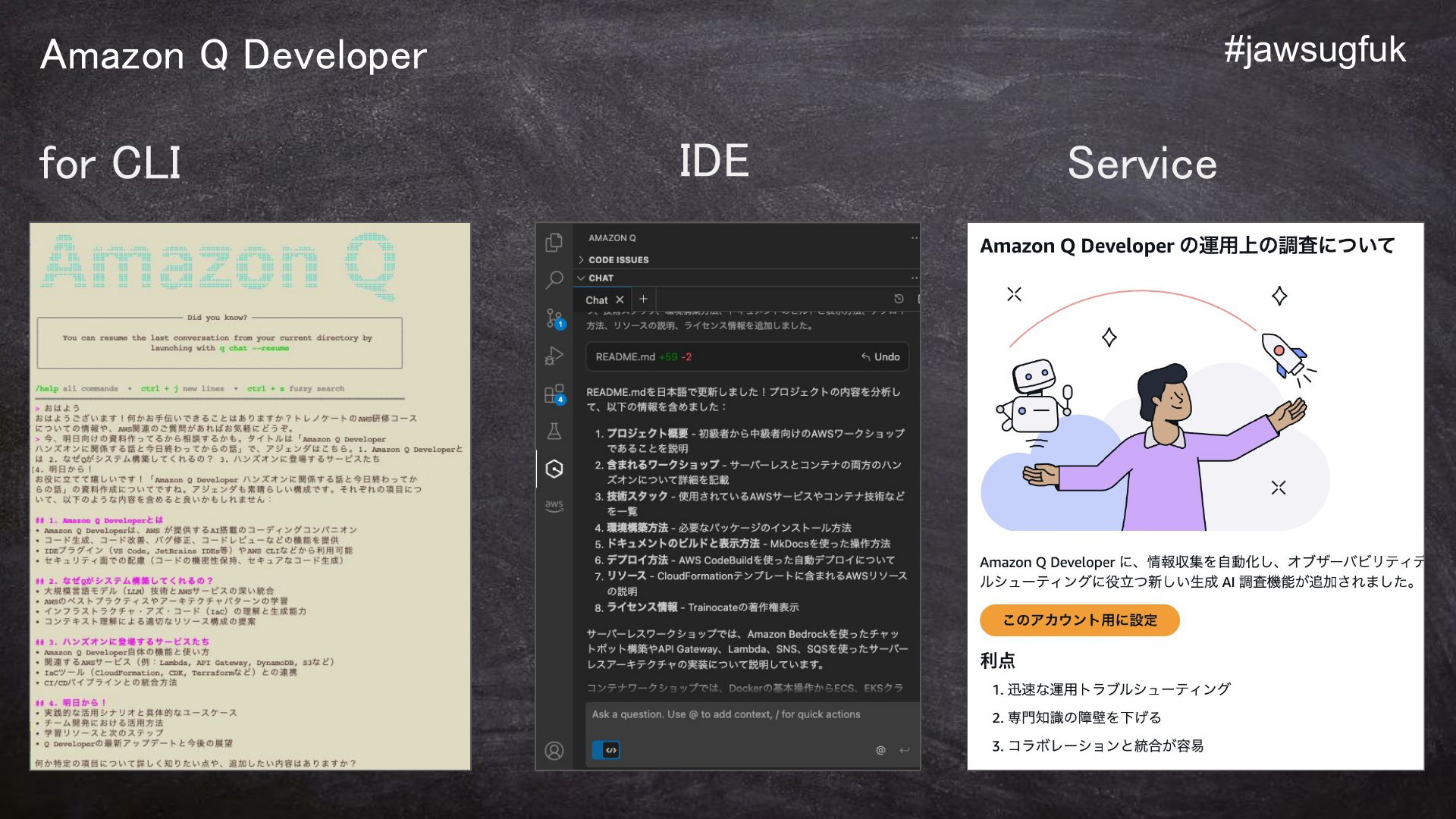1456x819 pixels.
Task: Click the 'Amazon Q Developer の運用上の調査について' title
Action: coord(1187,246)
